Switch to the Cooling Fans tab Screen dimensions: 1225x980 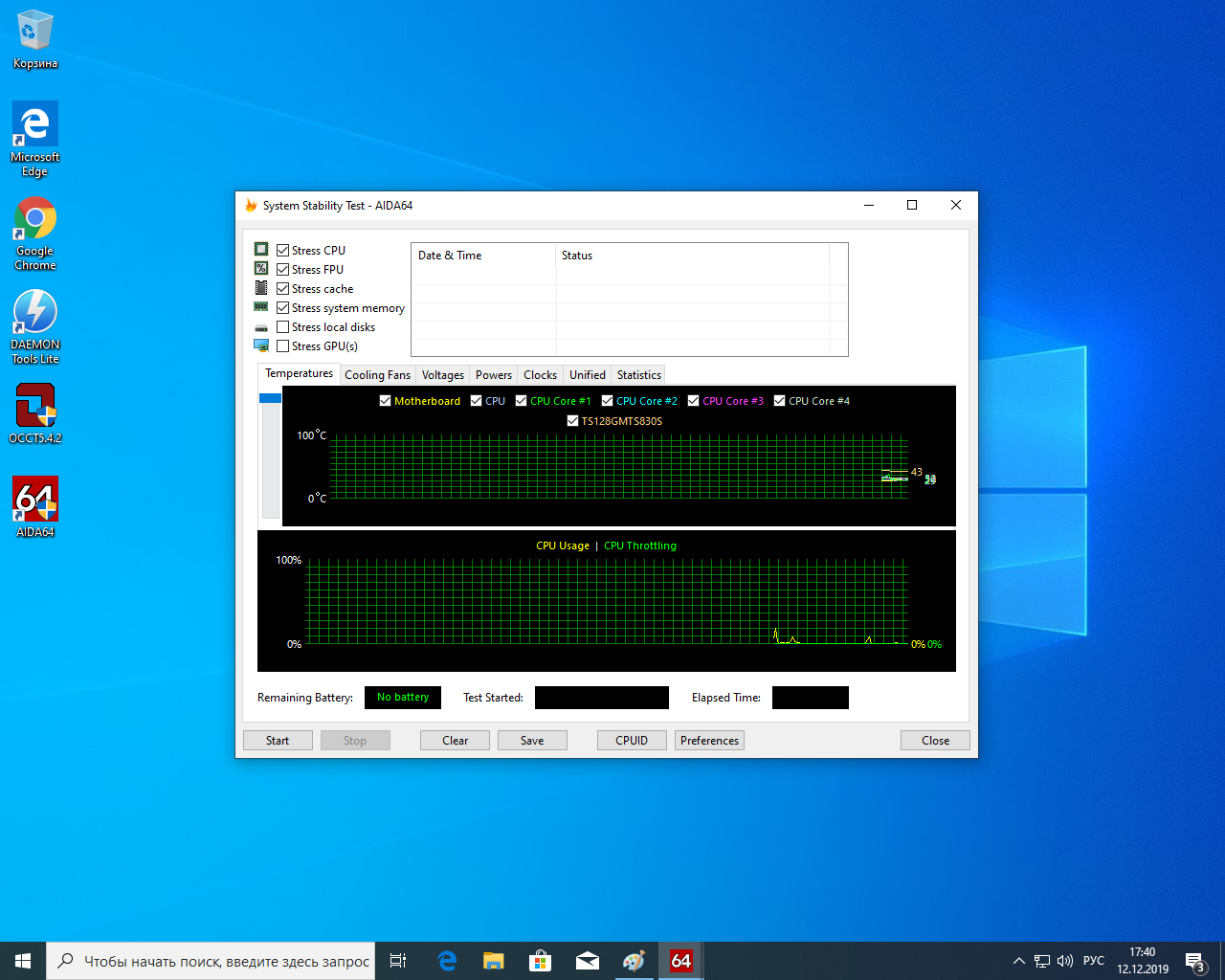click(377, 375)
